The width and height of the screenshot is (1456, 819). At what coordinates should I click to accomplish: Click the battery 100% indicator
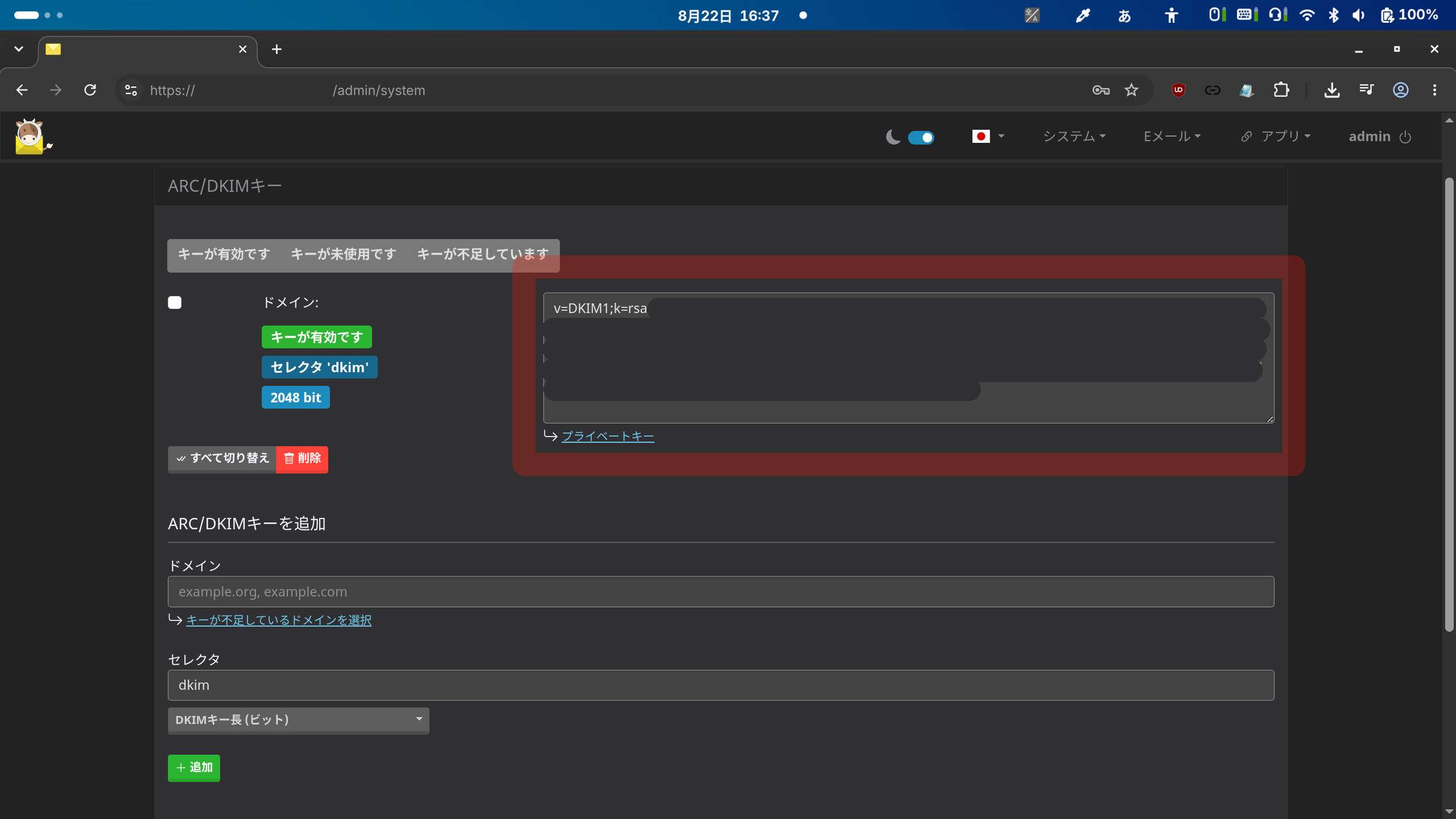tap(1409, 15)
